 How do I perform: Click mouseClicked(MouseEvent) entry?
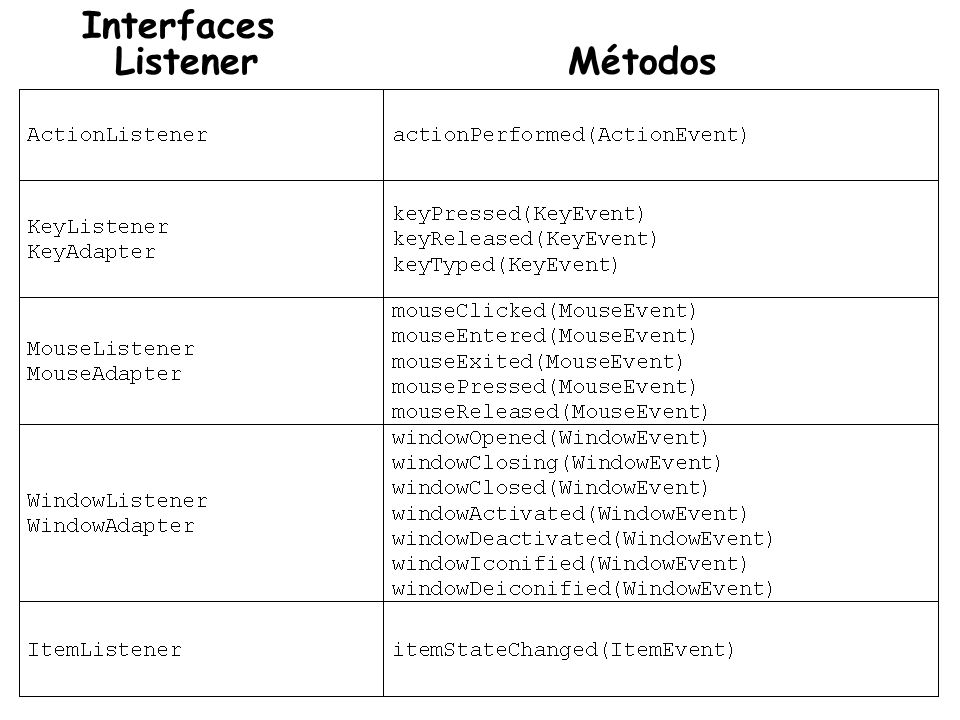pos(544,311)
